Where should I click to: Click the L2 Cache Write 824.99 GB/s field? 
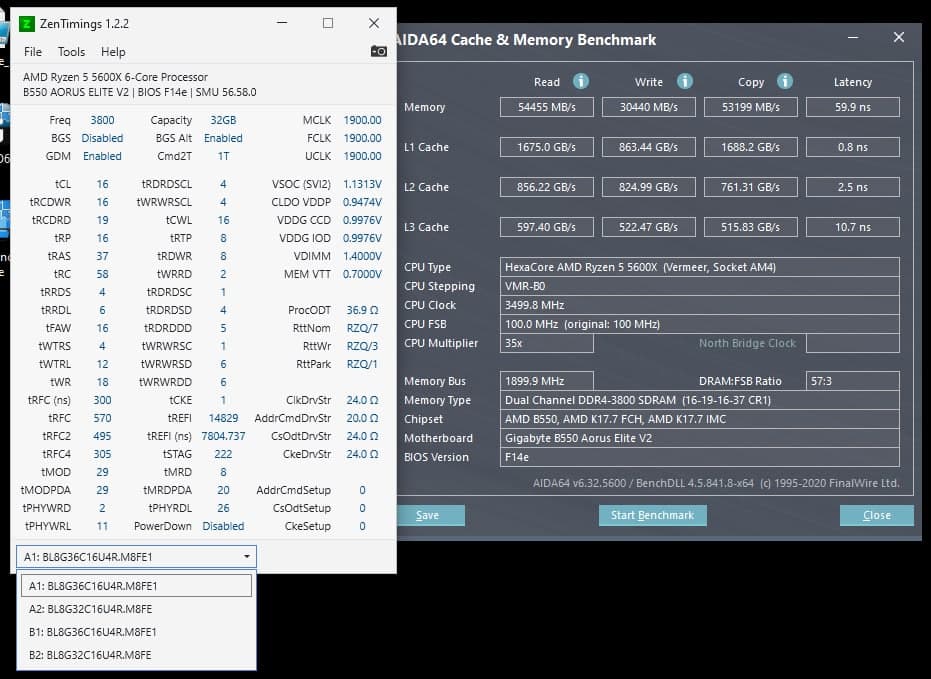click(649, 187)
